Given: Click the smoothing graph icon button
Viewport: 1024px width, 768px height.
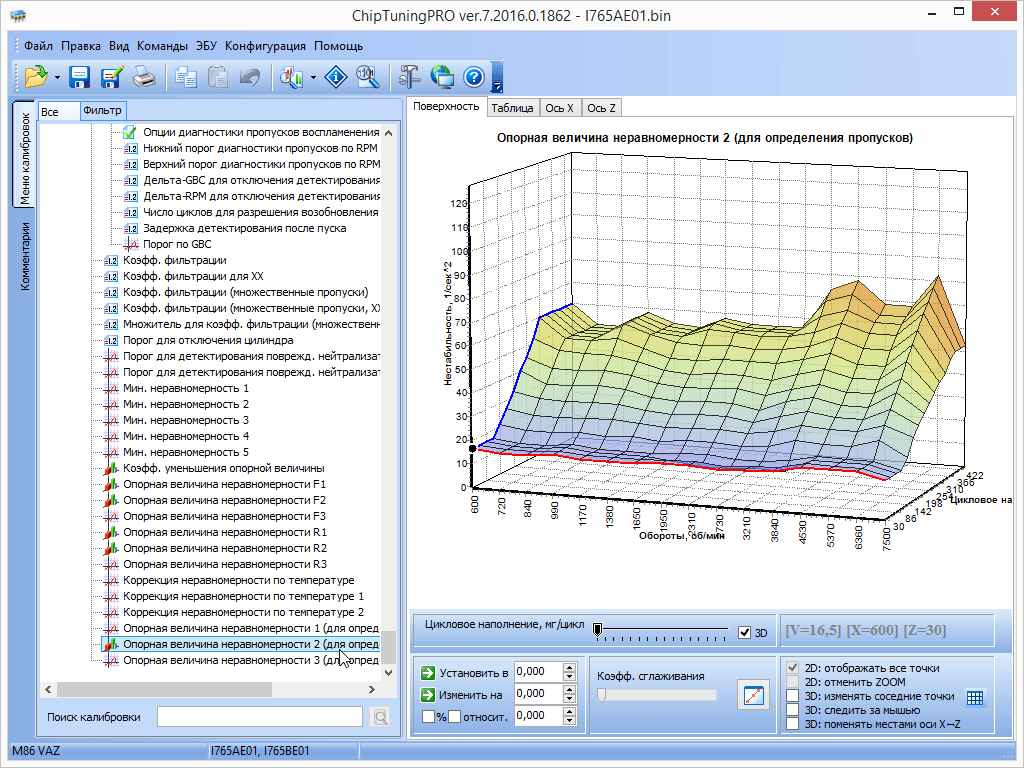Looking at the screenshot, I should point(753,694).
